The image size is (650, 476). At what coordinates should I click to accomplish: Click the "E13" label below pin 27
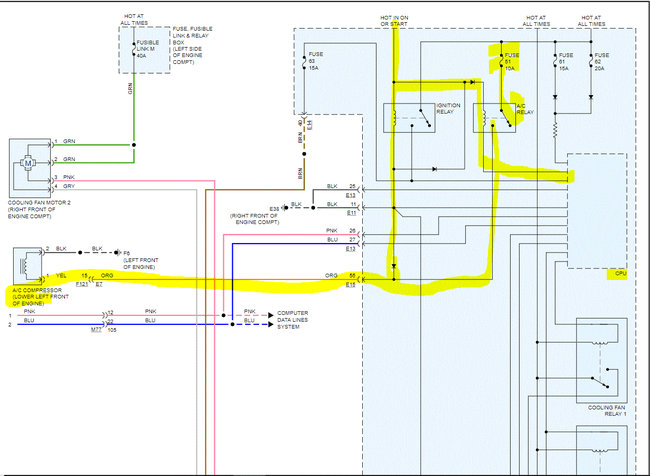pyautogui.click(x=351, y=249)
